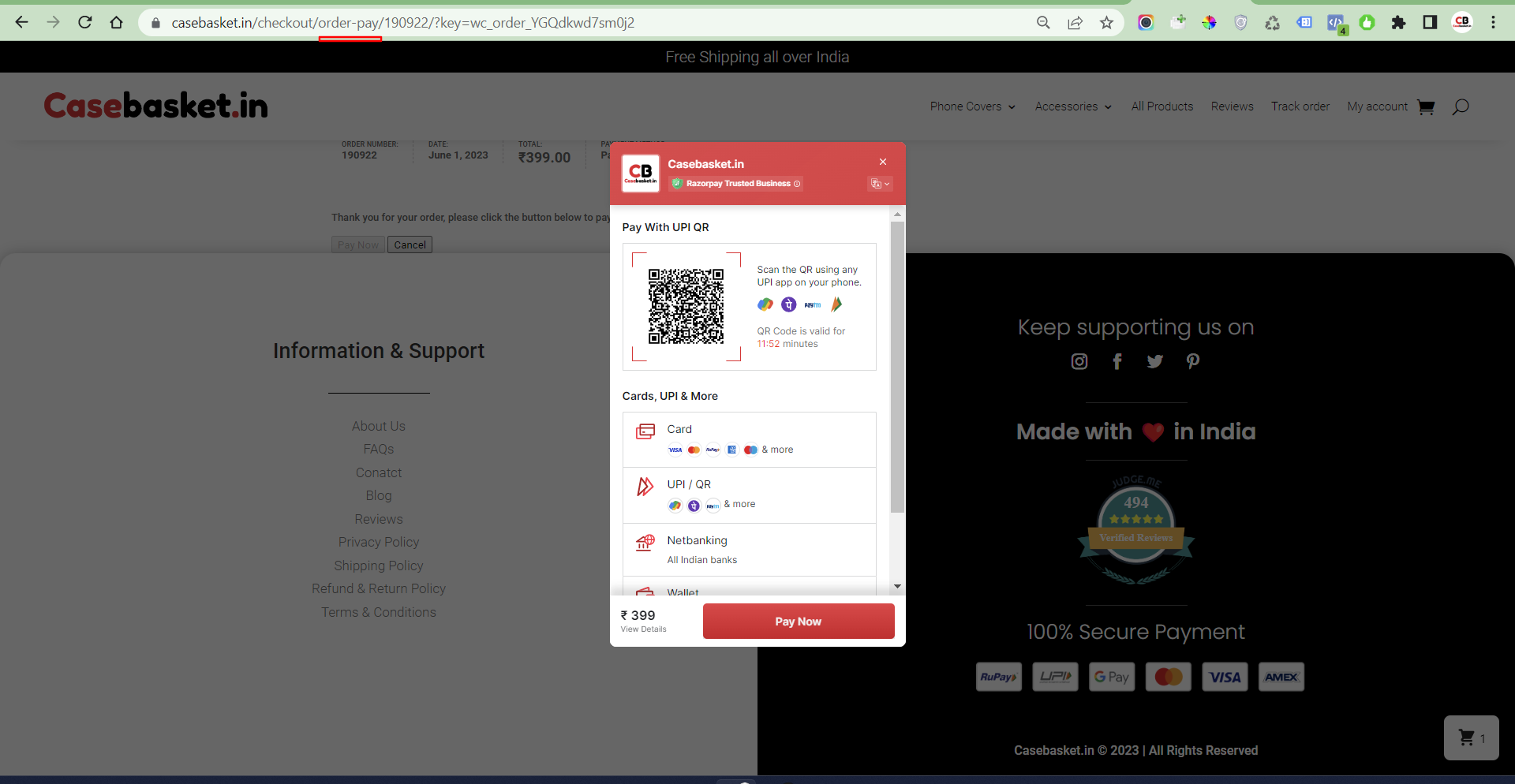Image resolution: width=1515 pixels, height=784 pixels.
Task: Go back using browser back arrow
Action: point(21,22)
